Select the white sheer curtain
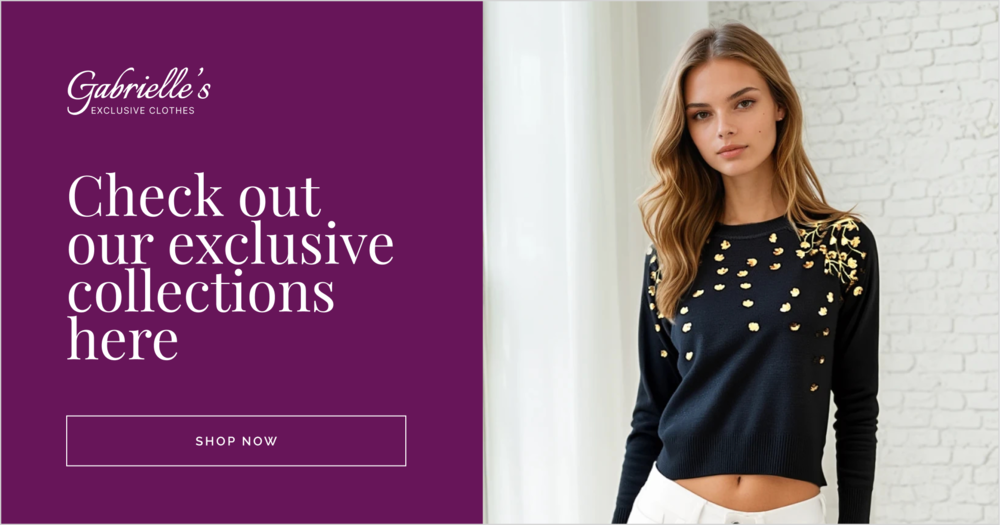 tap(561, 262)
